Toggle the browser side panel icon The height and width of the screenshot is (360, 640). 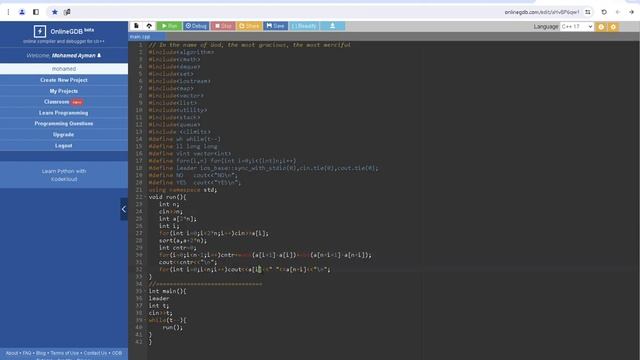point(36,12)
